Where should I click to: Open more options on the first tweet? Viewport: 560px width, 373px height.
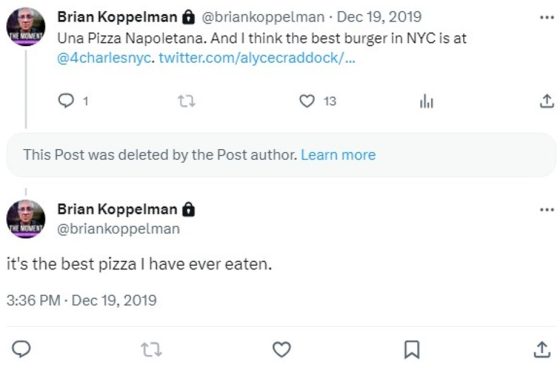(547, 17)
